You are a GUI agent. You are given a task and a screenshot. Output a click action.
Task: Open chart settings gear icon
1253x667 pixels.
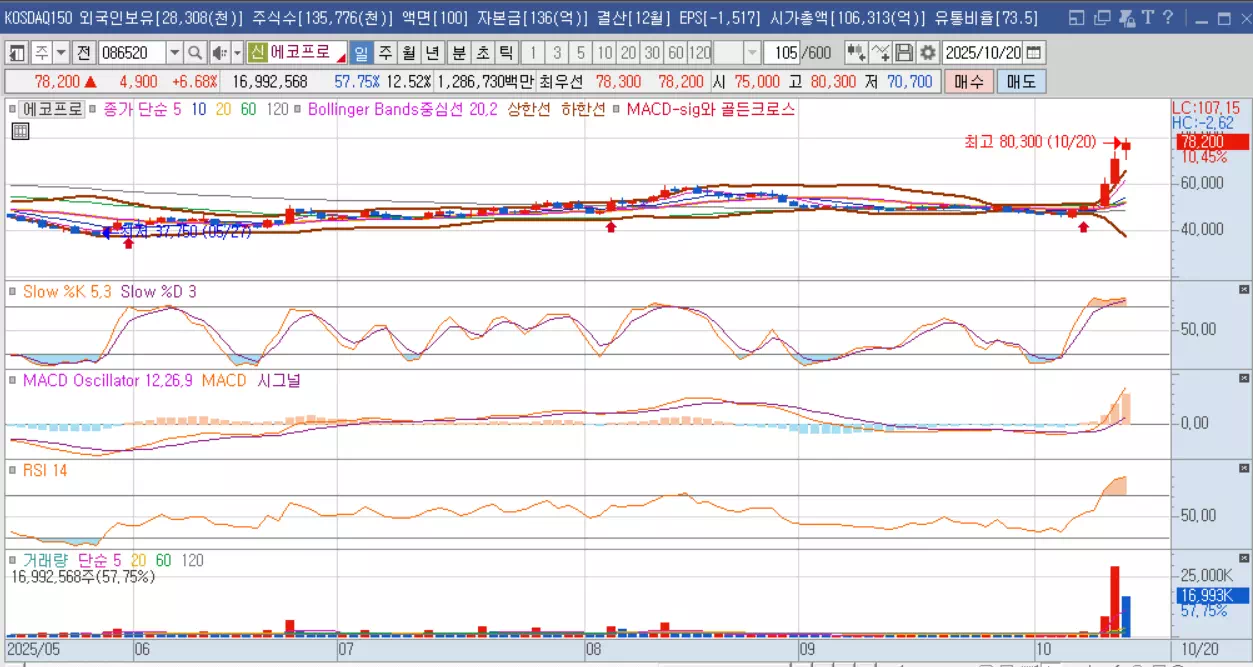(x=928, y=53)
